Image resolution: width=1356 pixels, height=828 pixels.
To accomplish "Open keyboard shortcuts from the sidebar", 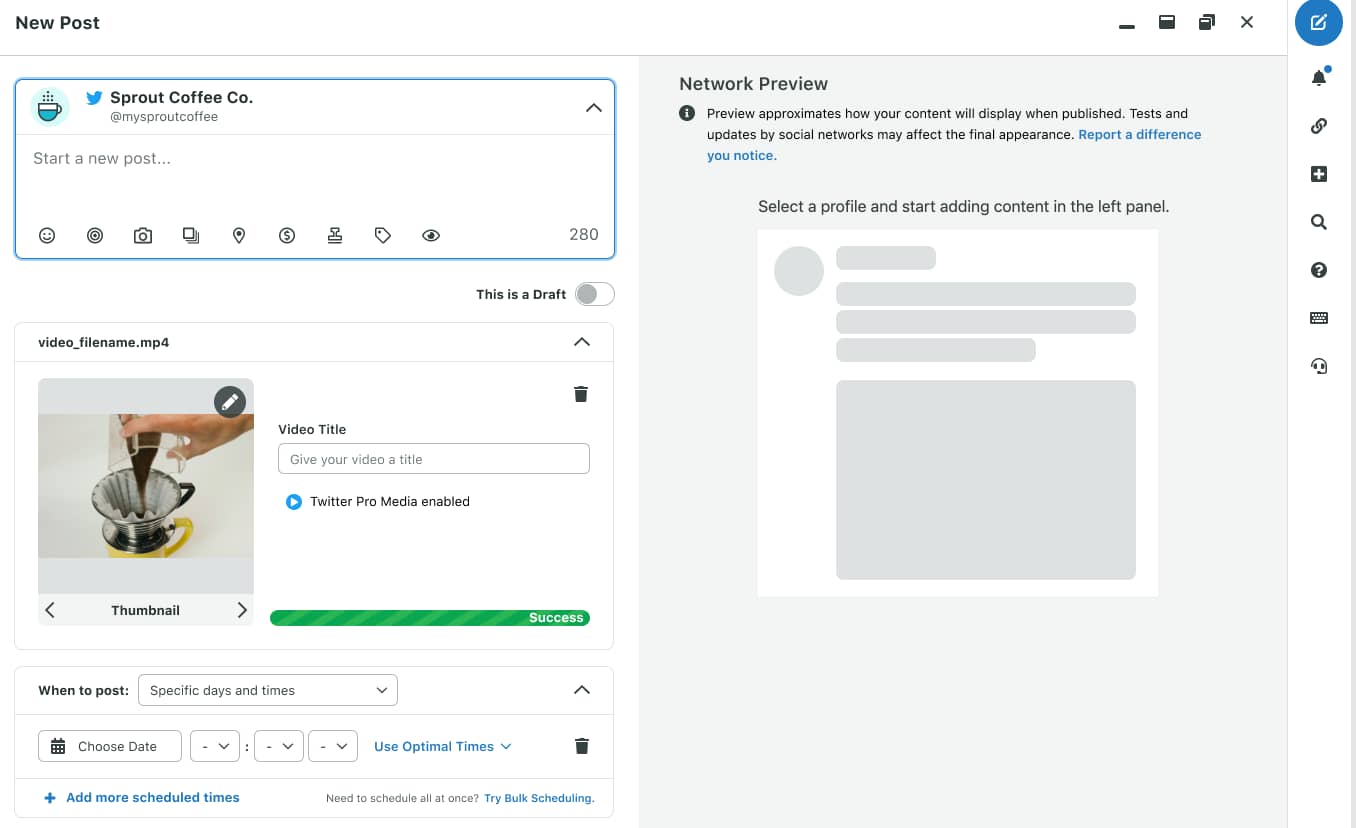I will 1318,318.
